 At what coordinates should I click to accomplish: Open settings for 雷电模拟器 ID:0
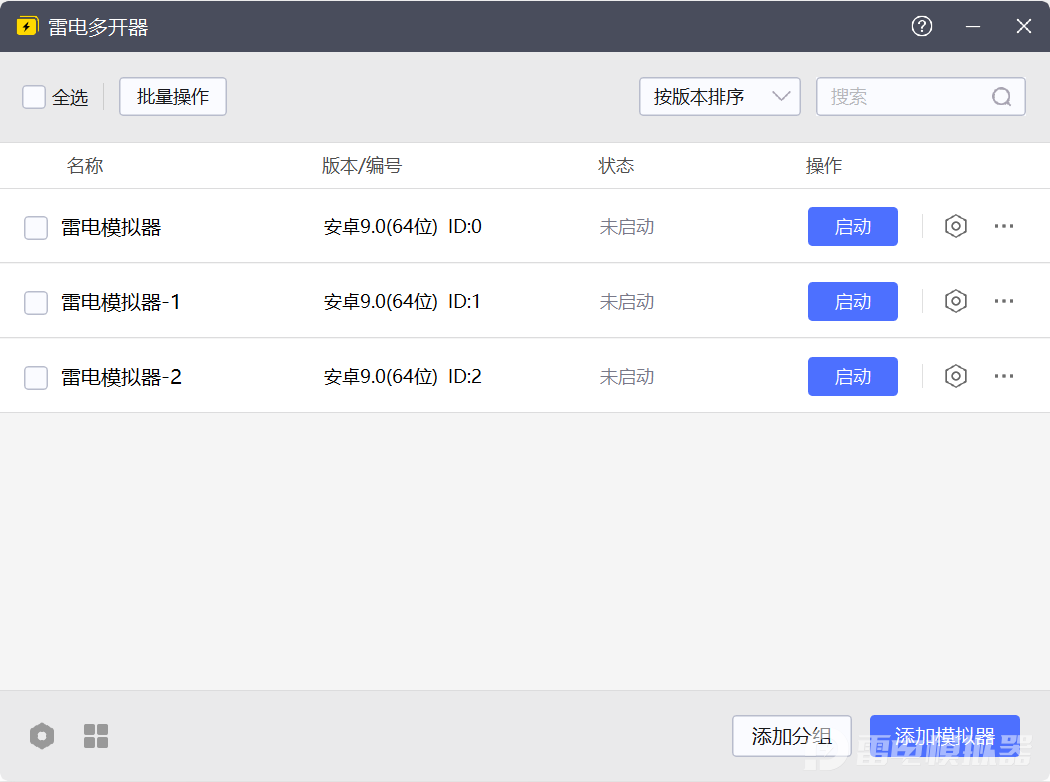click(x=956, y=226)
